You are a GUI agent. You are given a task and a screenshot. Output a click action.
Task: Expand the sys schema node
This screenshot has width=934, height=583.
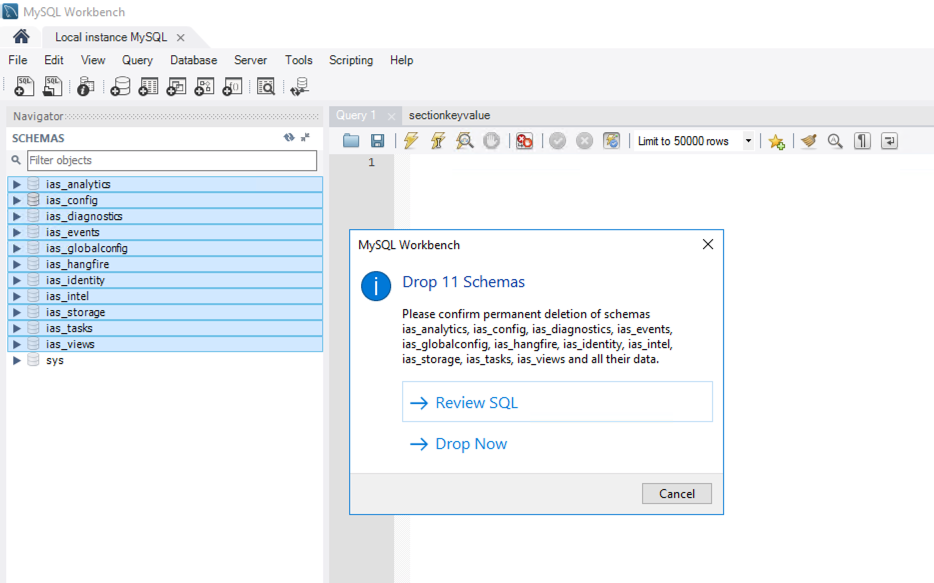tap(14, 359)
